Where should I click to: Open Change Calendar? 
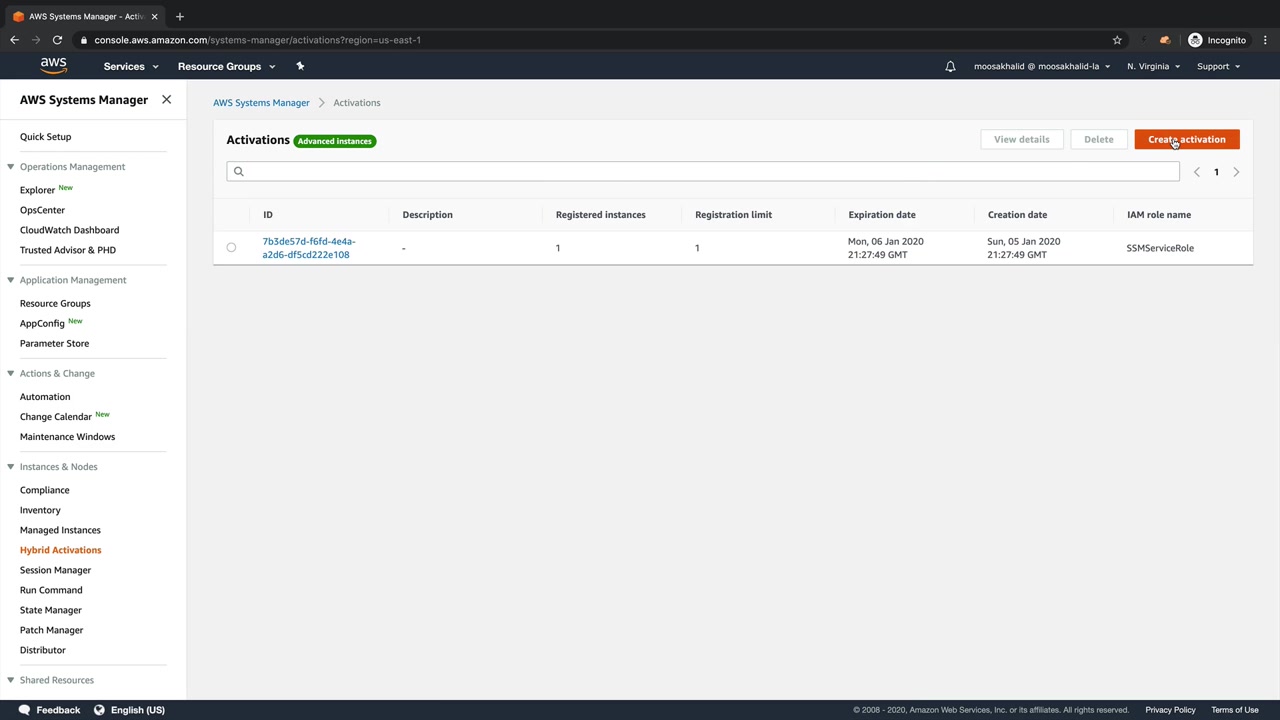tap(56, 417)
